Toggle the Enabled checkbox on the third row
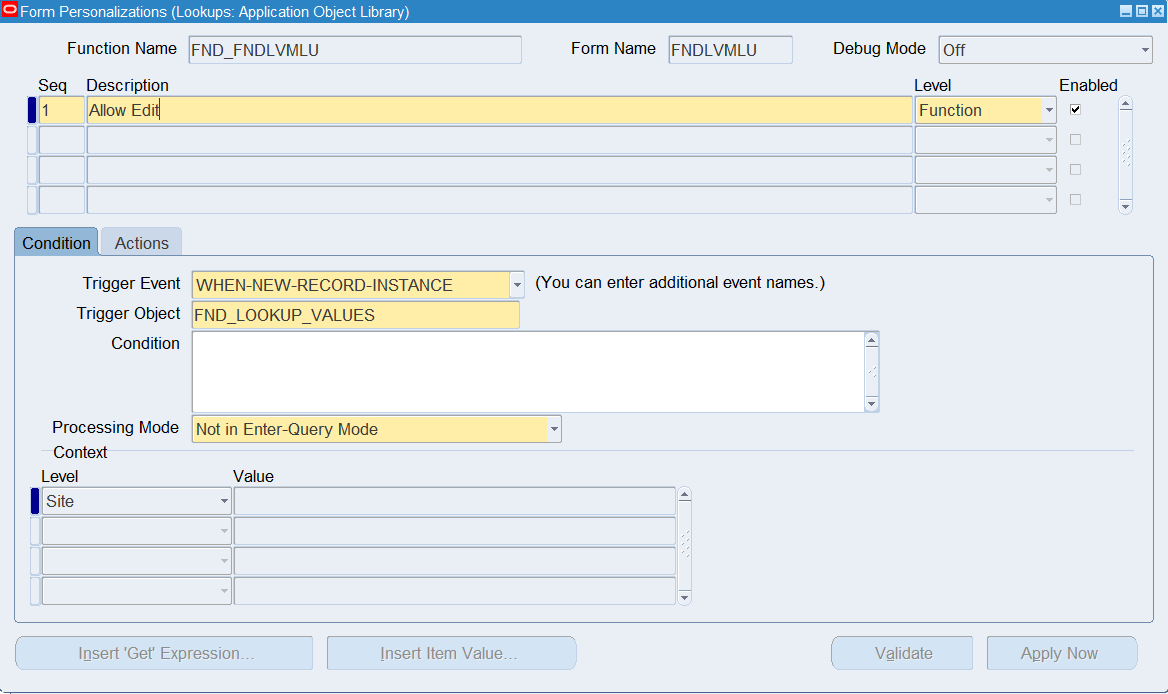Screen dimensions: 1168x694 click(1075, 169)
